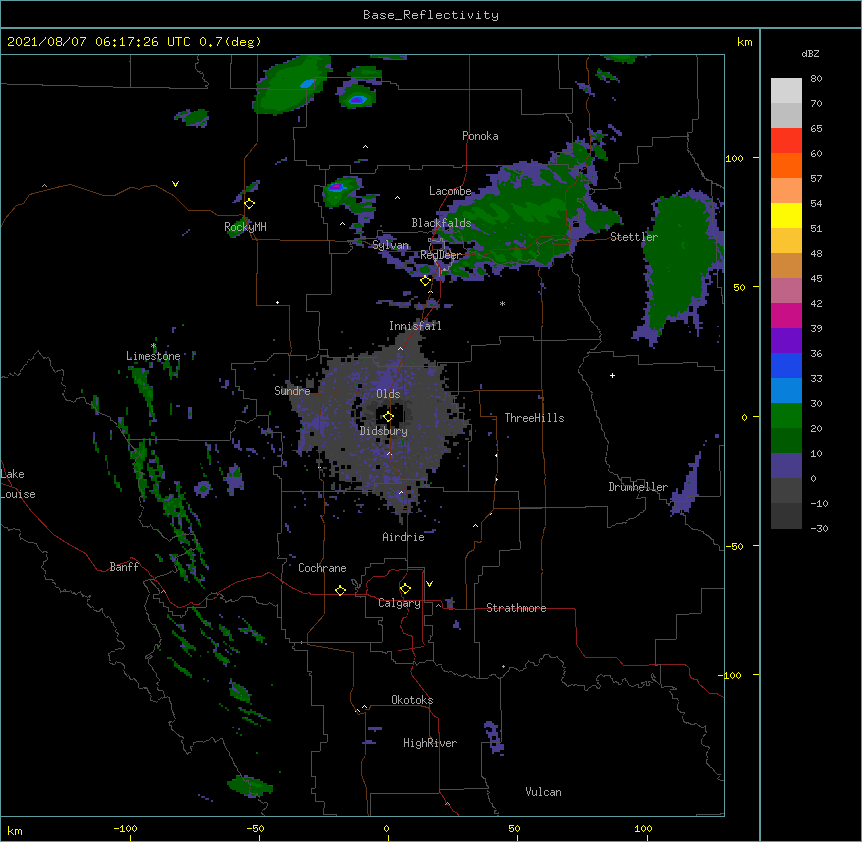Click the Olds town label
This screenshot has height=842, width=862.
388,394
